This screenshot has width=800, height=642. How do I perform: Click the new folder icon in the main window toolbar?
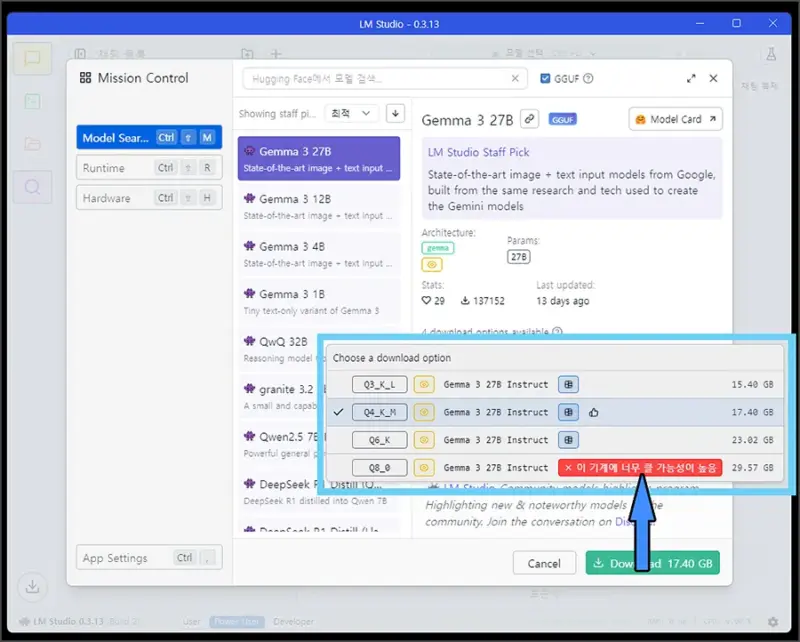coord(247,54)
